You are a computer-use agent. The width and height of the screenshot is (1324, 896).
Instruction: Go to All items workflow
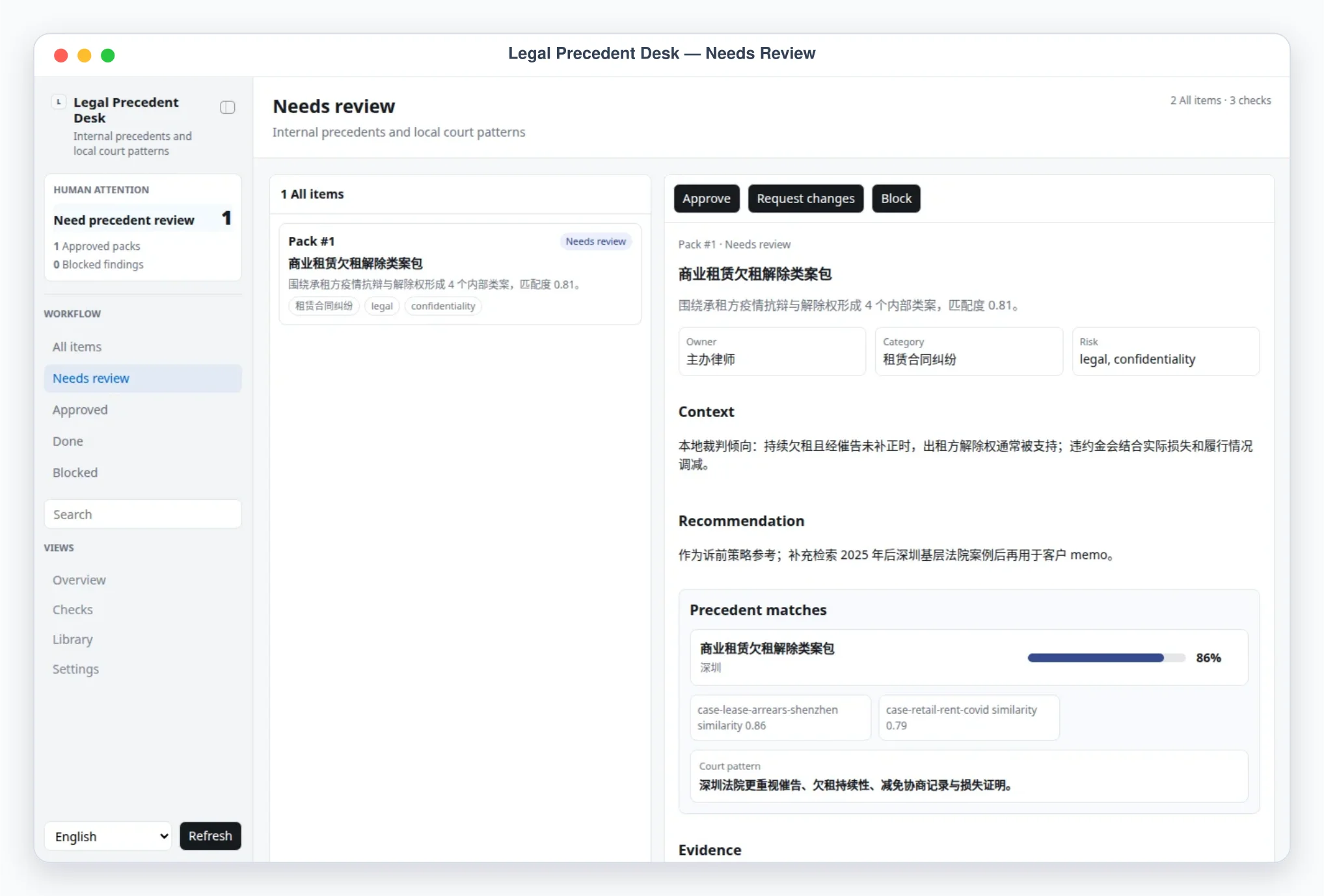[x=143, y=347]
